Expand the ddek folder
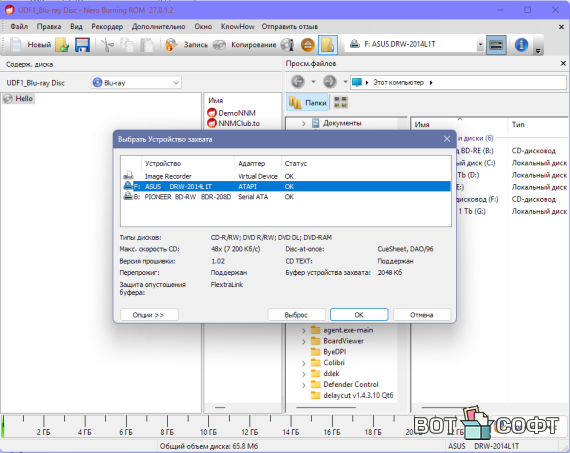 (304, 374)
